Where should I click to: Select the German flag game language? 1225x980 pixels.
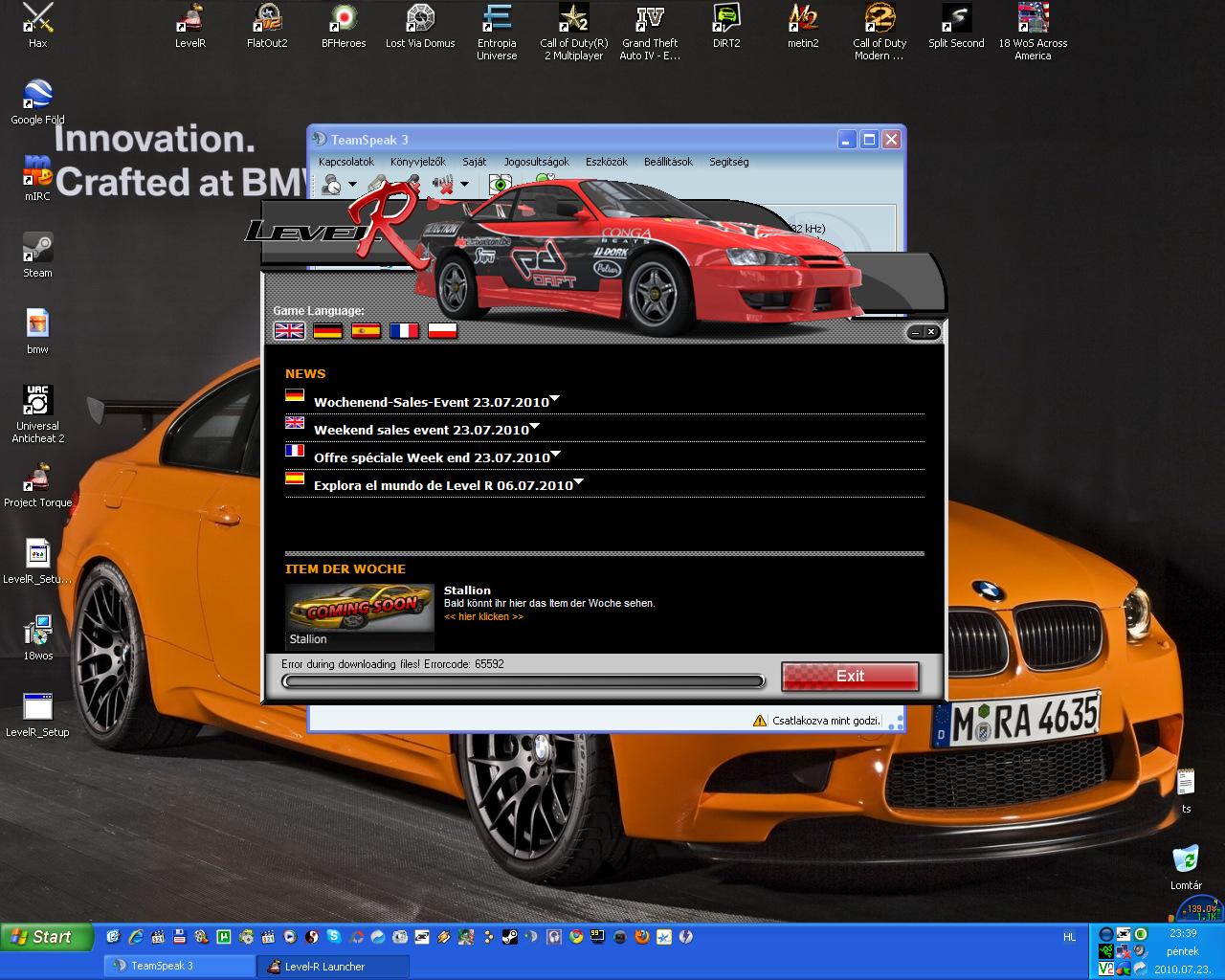[x=327, y=330]
